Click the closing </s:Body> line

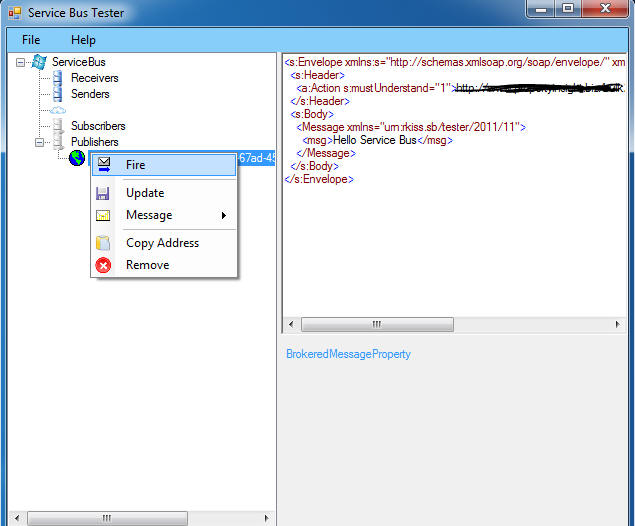tap(314, 166)
